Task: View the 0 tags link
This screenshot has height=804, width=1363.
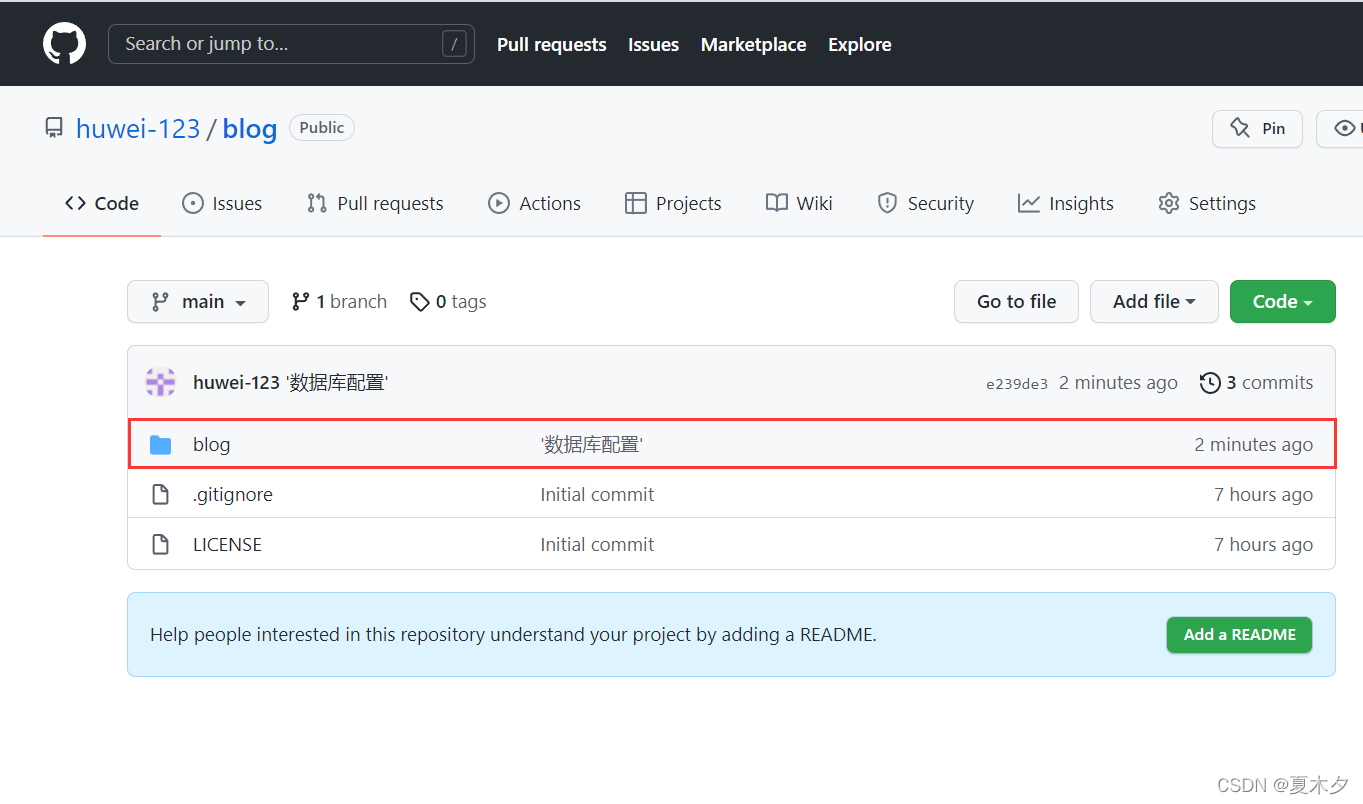Action: pyautogui.click(x=448, y=302)
